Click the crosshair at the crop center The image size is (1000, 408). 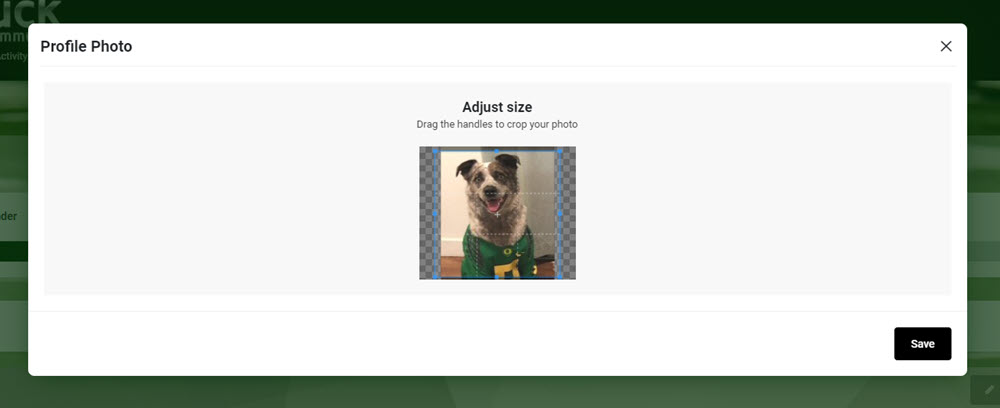pyautogui.click(x=497, y=214)
